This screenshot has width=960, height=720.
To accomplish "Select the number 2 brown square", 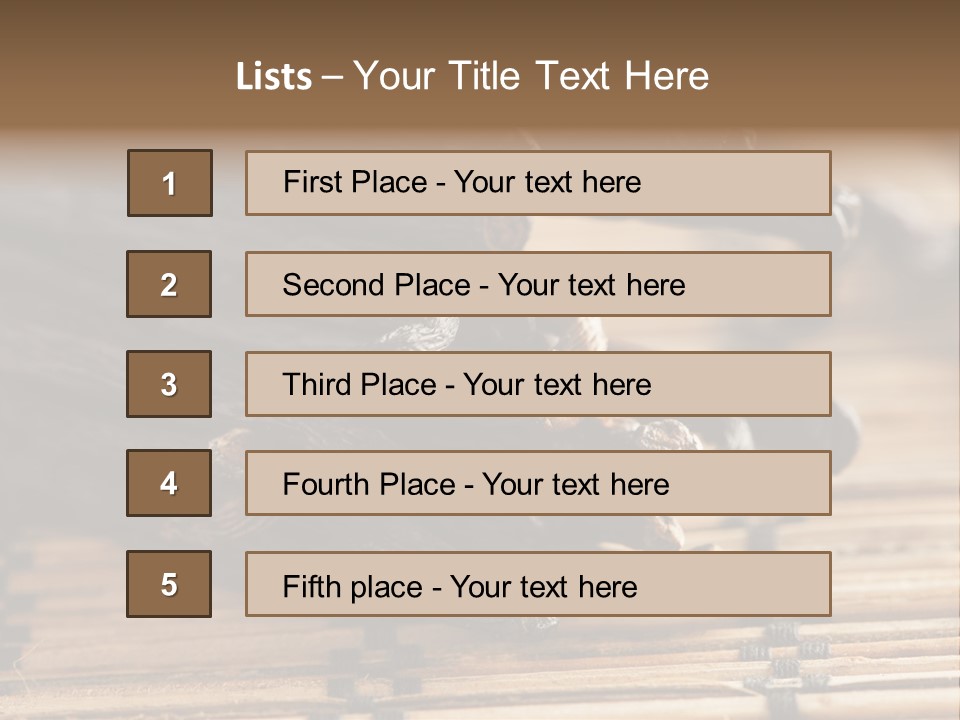I will coord(169,284).
